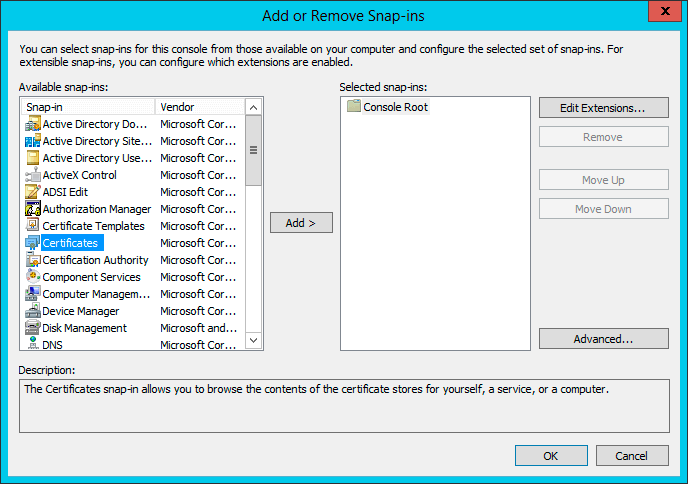Click the Device Manager icon
The height and width of the screenshot is (484, 688).
tap(33, 311)
